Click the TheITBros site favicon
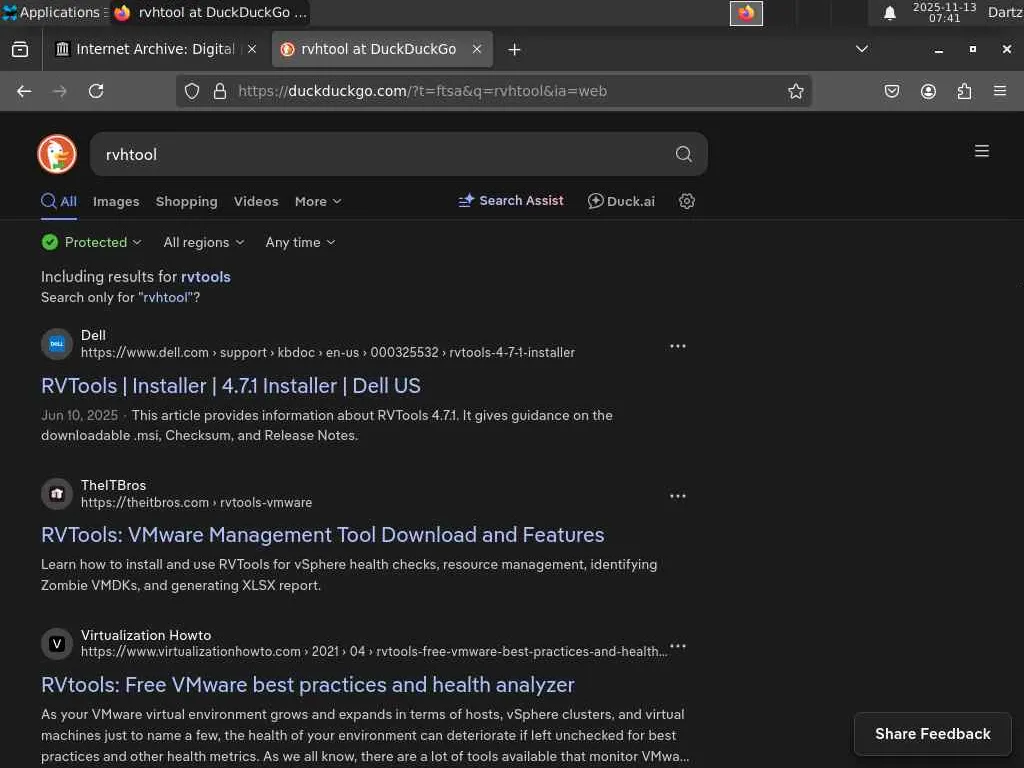Screen dimensions: 1024x768 click(x=57, y=494)
